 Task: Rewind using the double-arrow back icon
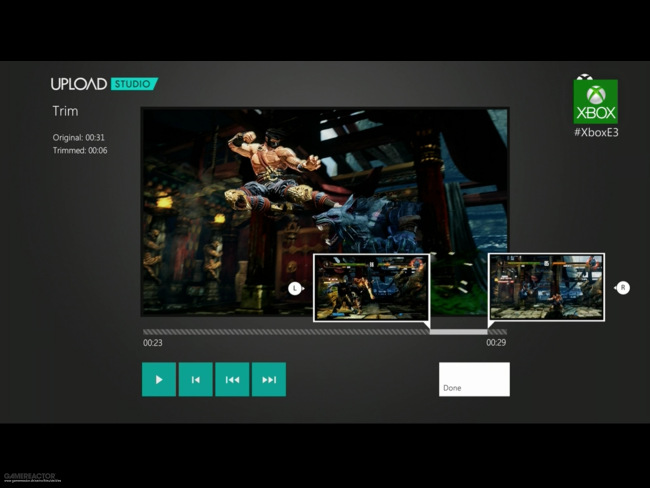pos(232,379)
